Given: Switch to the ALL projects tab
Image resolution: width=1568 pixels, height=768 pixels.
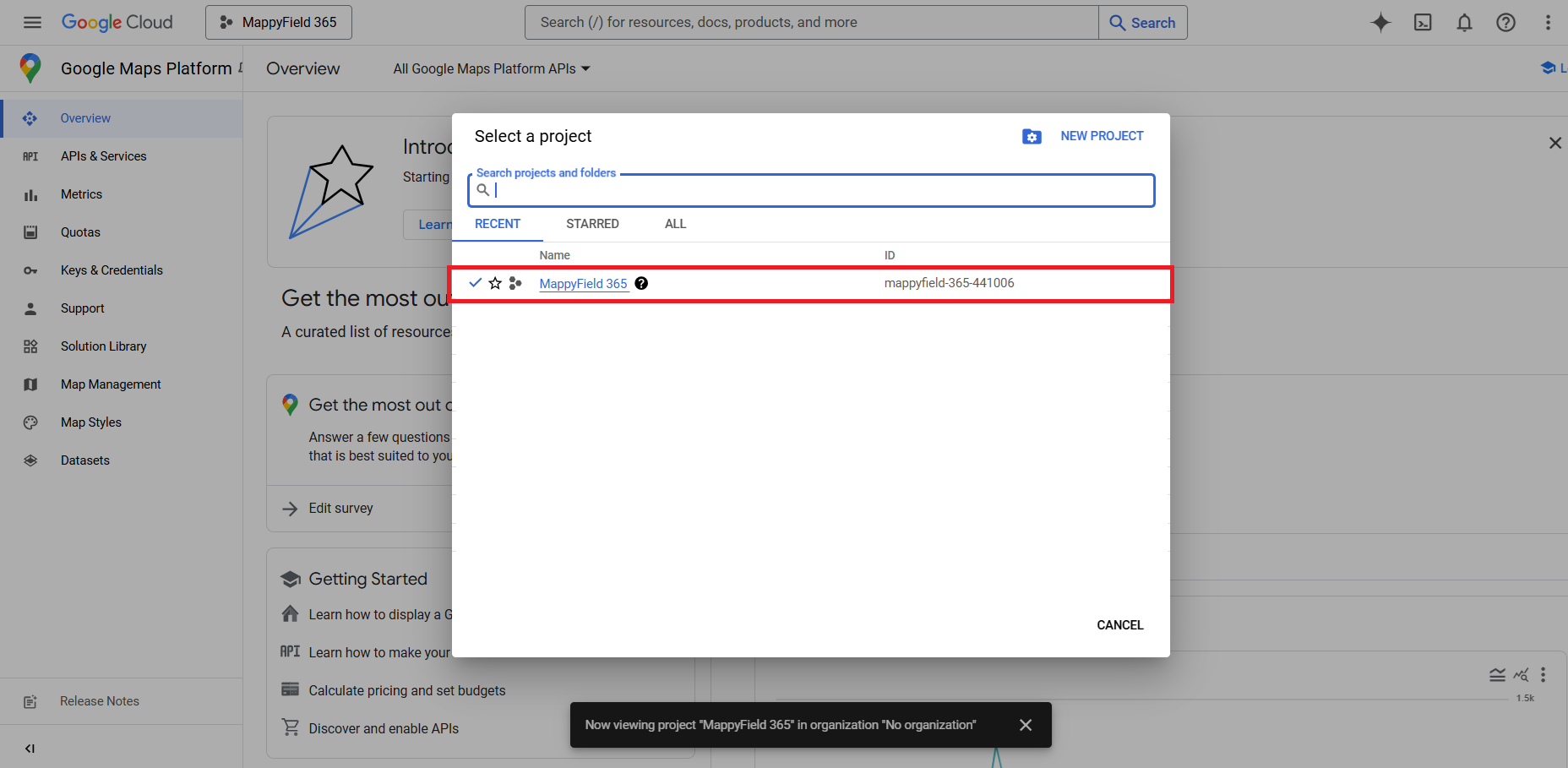Looking at the screenshot, I should 675,224.
